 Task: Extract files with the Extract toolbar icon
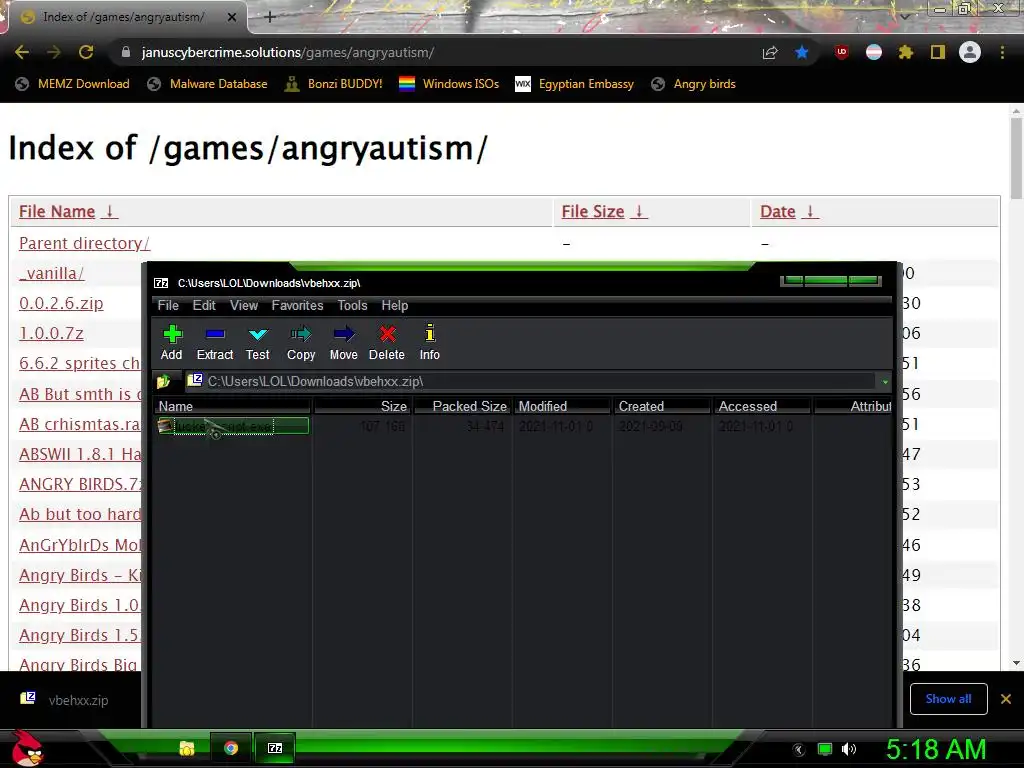tap(215, 343)
